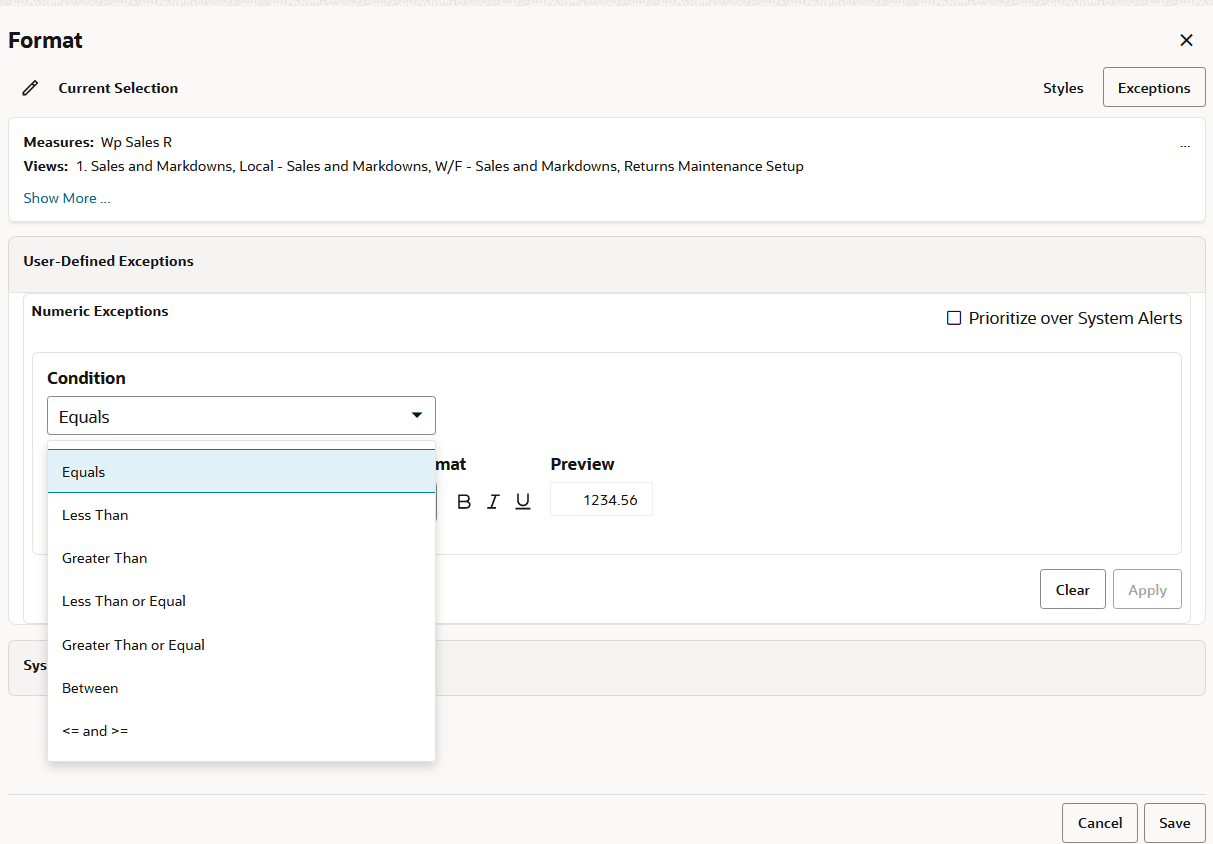
Task: Switch to the Styles tab
Action: [x=1063, y=87]
